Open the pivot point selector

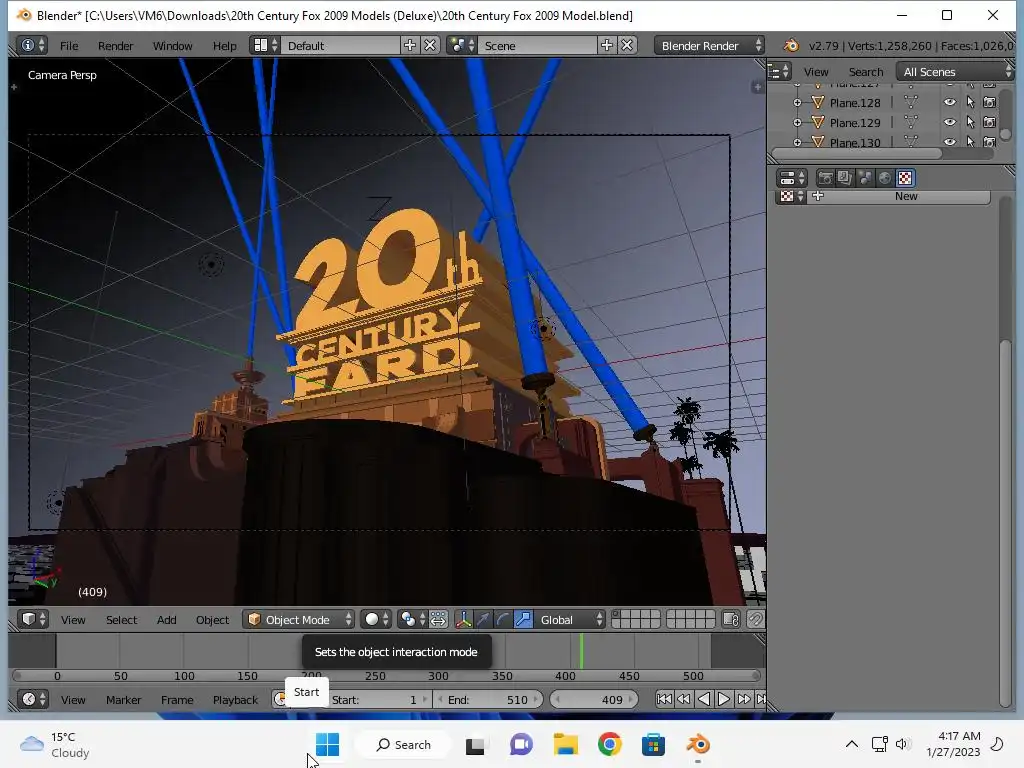(413, 619)
